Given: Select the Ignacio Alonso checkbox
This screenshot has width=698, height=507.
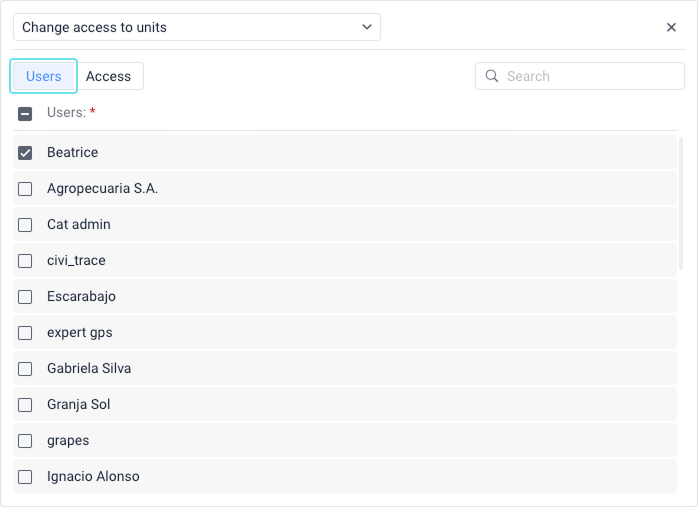Looking at the screenshot, I should pyautogui.click(x=25, y=477).
